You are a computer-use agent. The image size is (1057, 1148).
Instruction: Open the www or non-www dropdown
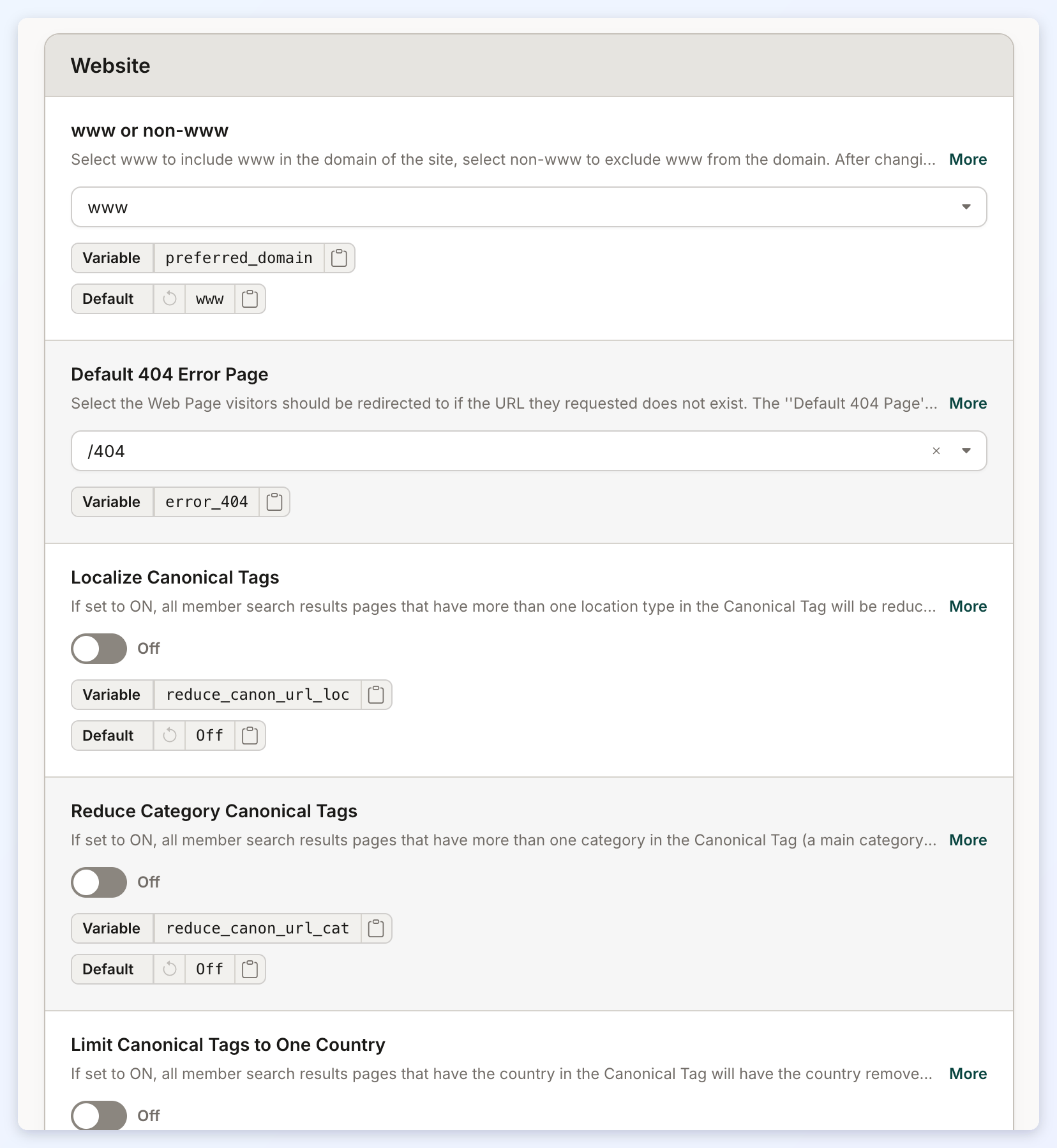pyautogui.click(x=528, y=207)
